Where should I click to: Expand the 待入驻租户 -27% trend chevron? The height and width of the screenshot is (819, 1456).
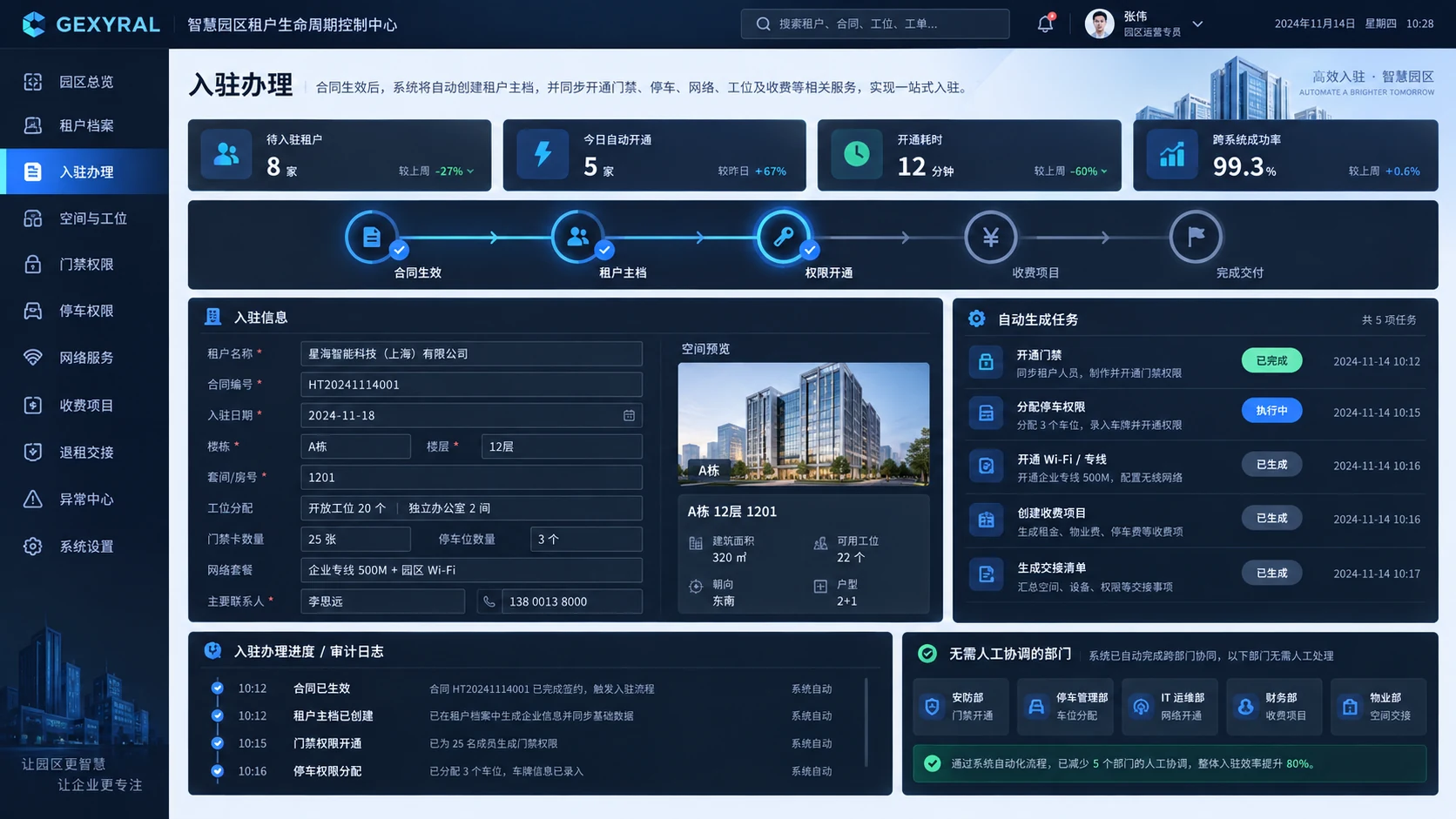(x=470, y=171)
